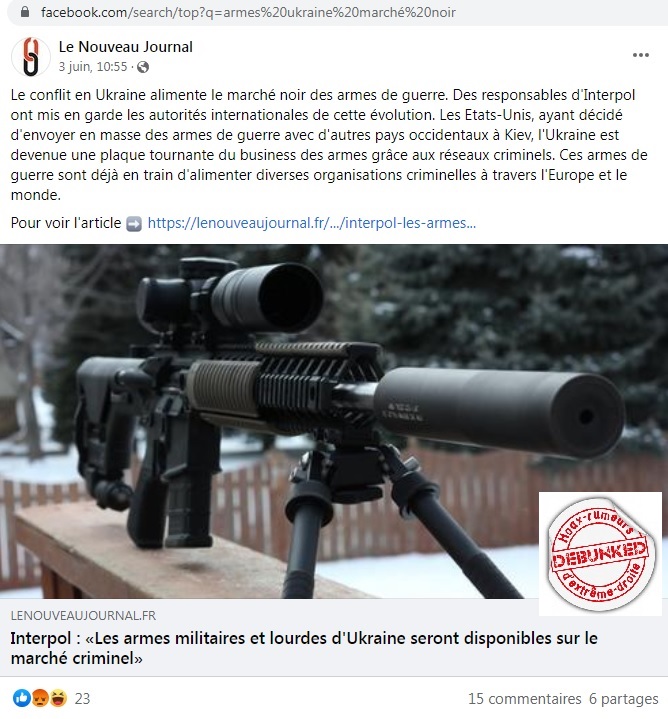
Task: Open the reactions count 23
Action: pos(83,698)
